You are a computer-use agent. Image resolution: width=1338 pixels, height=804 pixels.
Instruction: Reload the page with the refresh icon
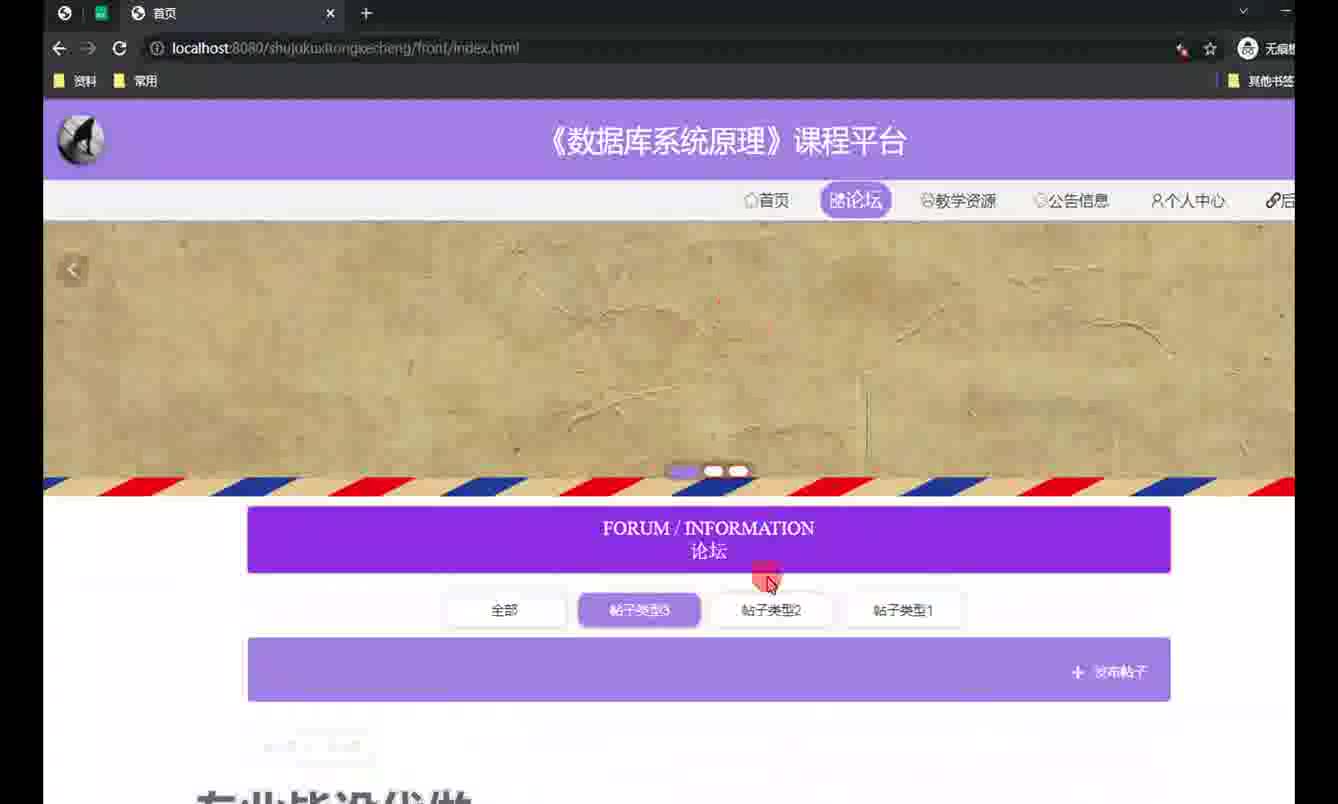(x=119, y=48)
